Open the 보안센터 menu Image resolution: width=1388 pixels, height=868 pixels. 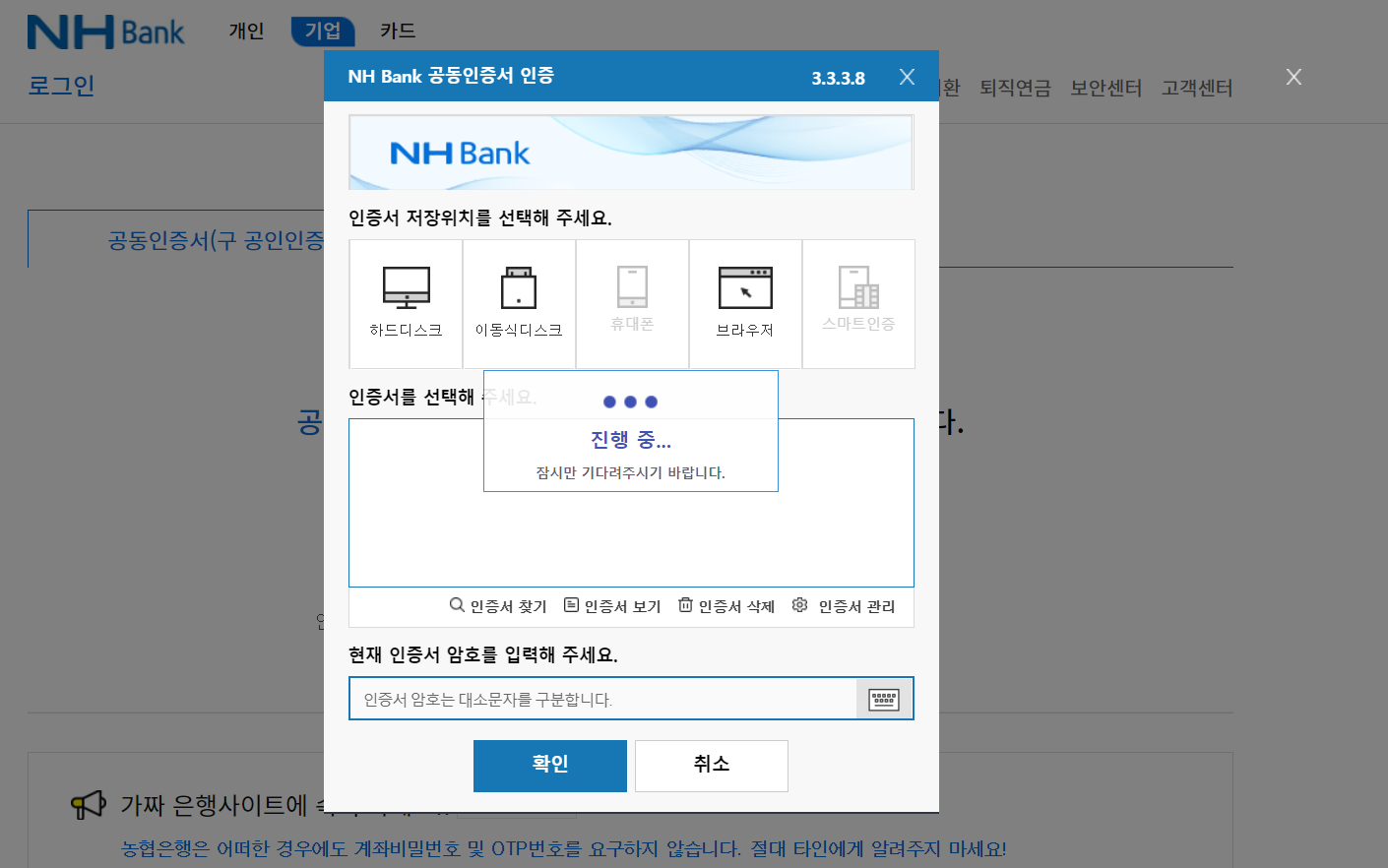pyautogui.click(x=1105, y=89)
